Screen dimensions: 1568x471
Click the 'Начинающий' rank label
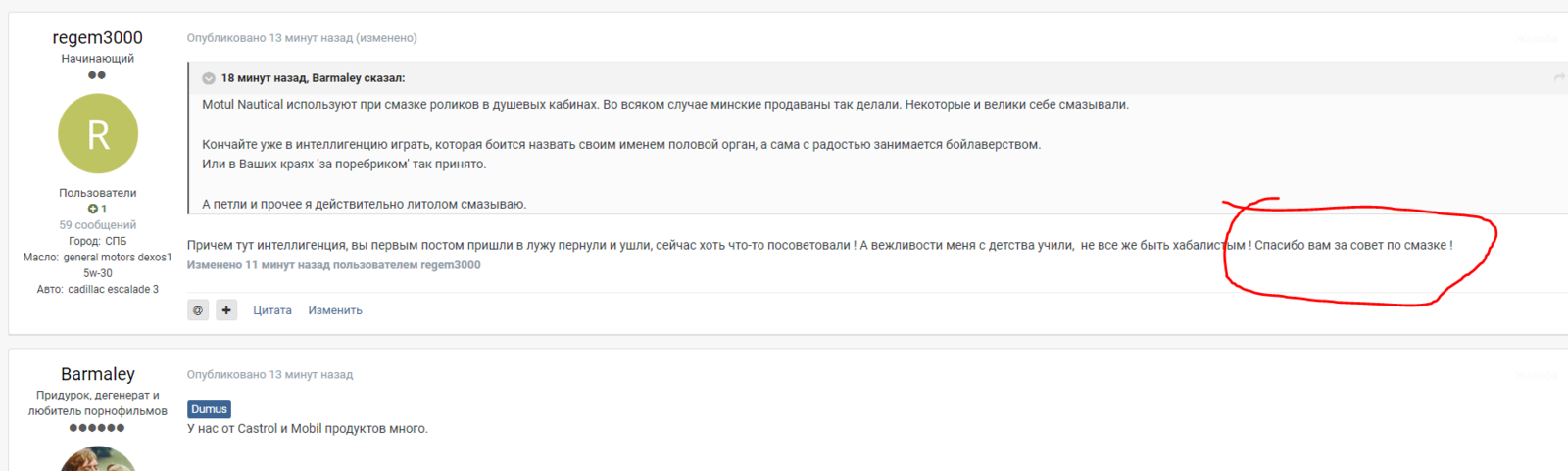[x=97, y=59]
